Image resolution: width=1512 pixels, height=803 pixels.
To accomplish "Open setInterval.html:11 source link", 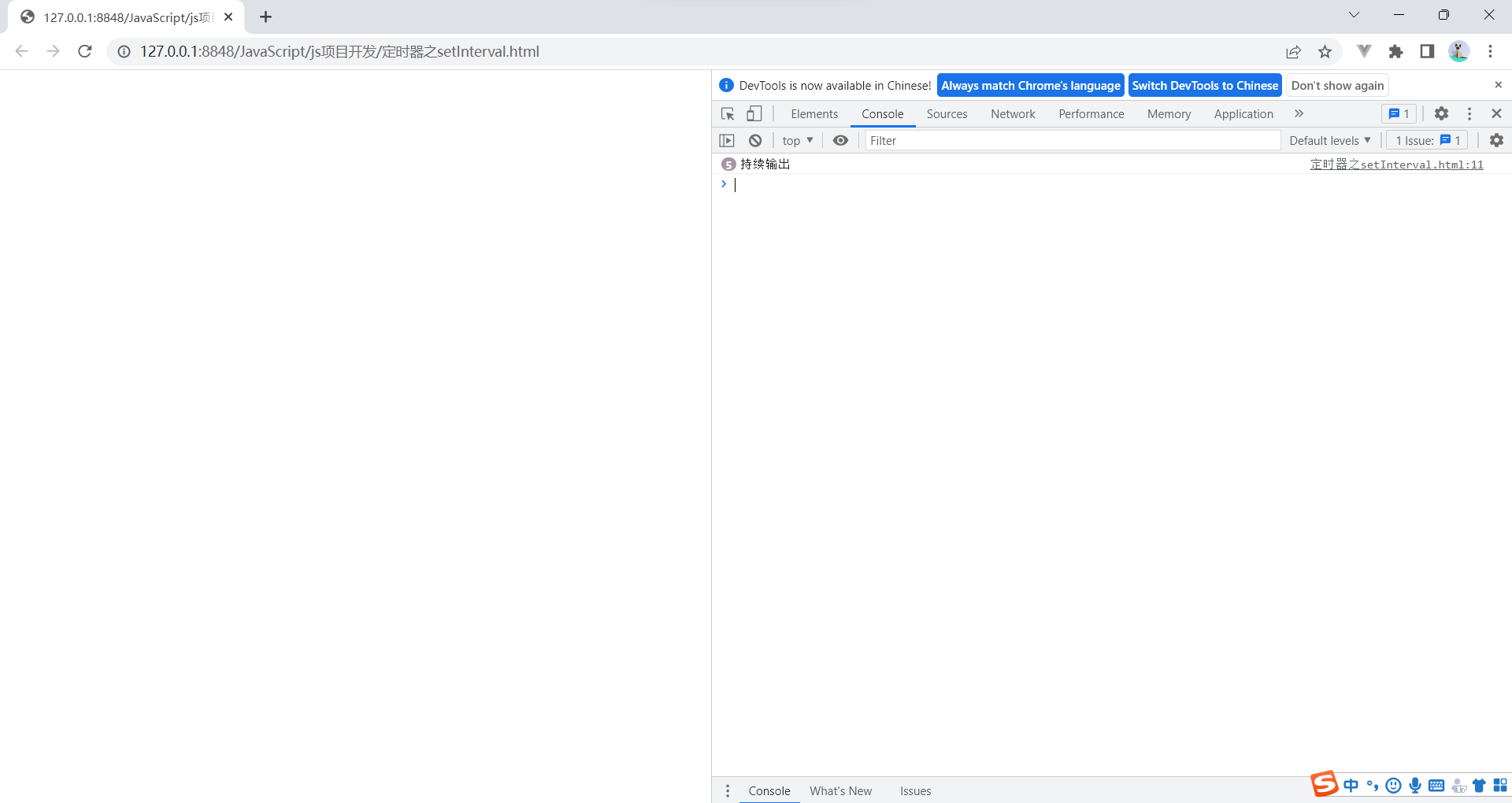I will pyautogui.click(x=1397, y=165).
